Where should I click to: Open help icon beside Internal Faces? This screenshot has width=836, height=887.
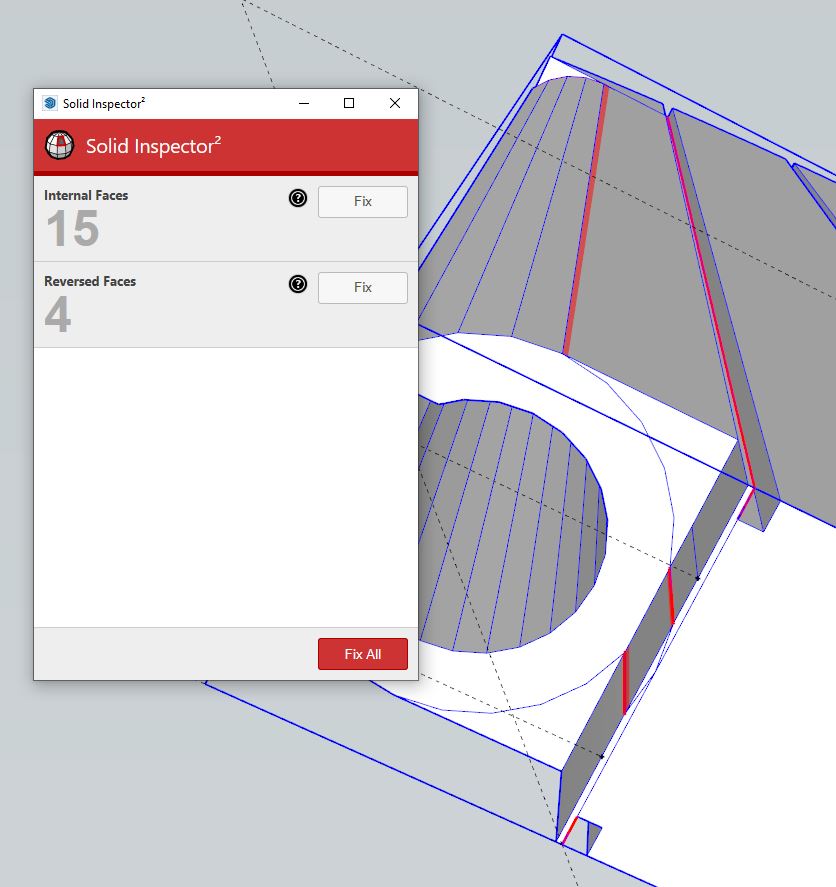coord(298,198)
